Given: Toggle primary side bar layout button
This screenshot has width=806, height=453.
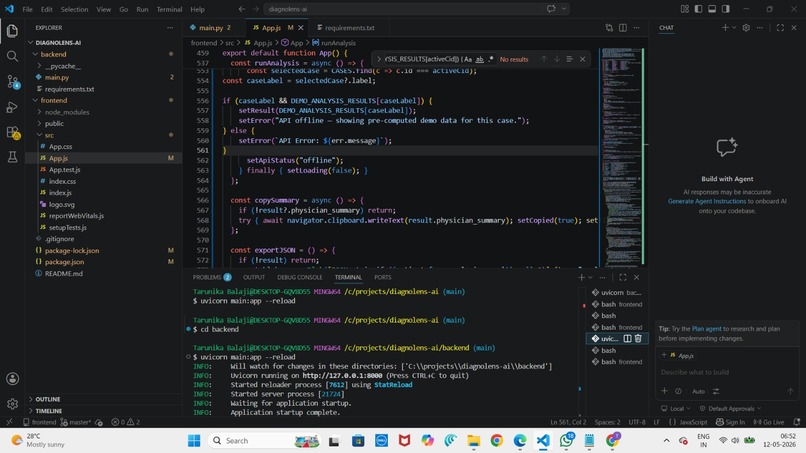Looking at the screenshot, I should point(698,9).
